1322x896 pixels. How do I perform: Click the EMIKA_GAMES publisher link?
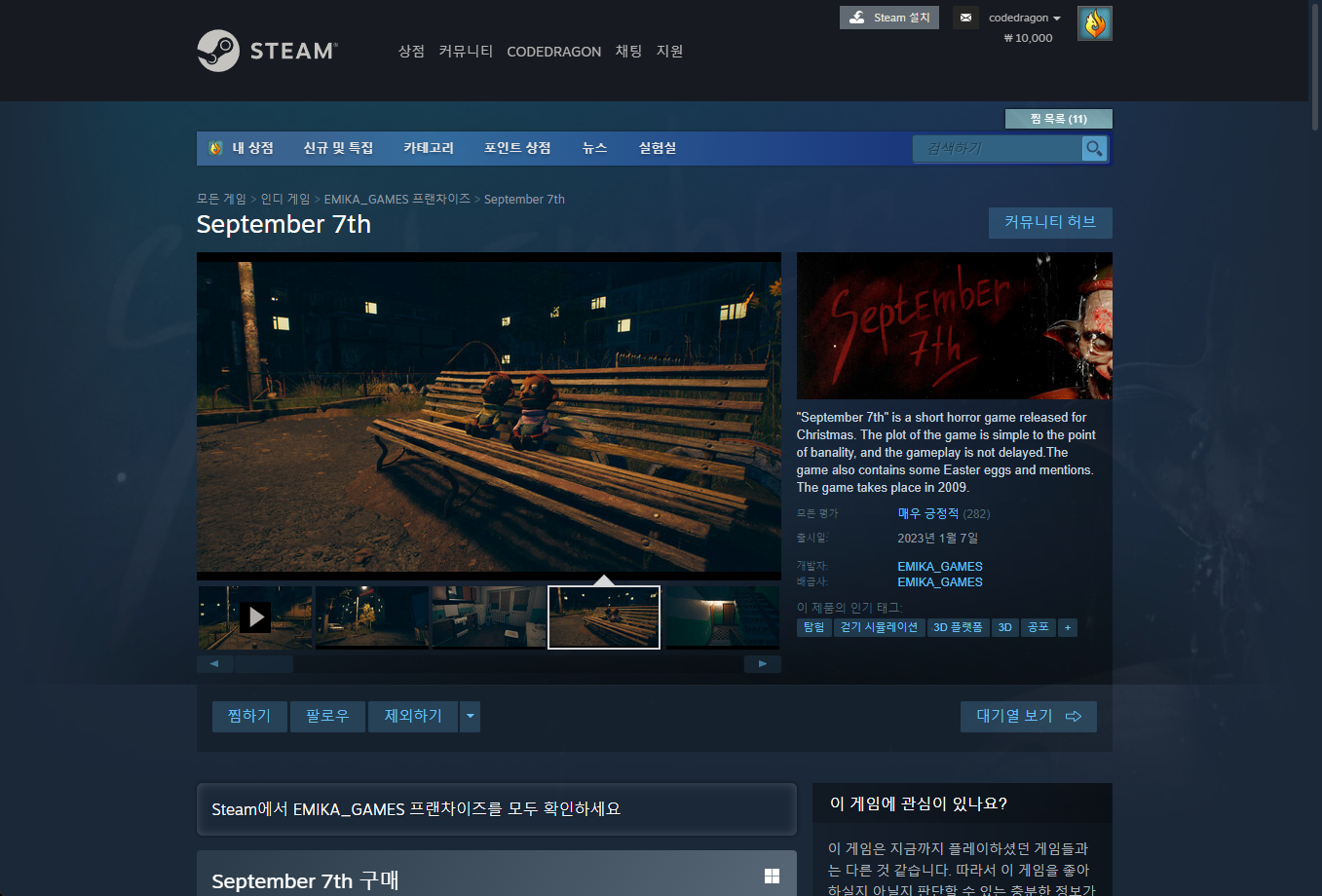(x=940, y=582)
